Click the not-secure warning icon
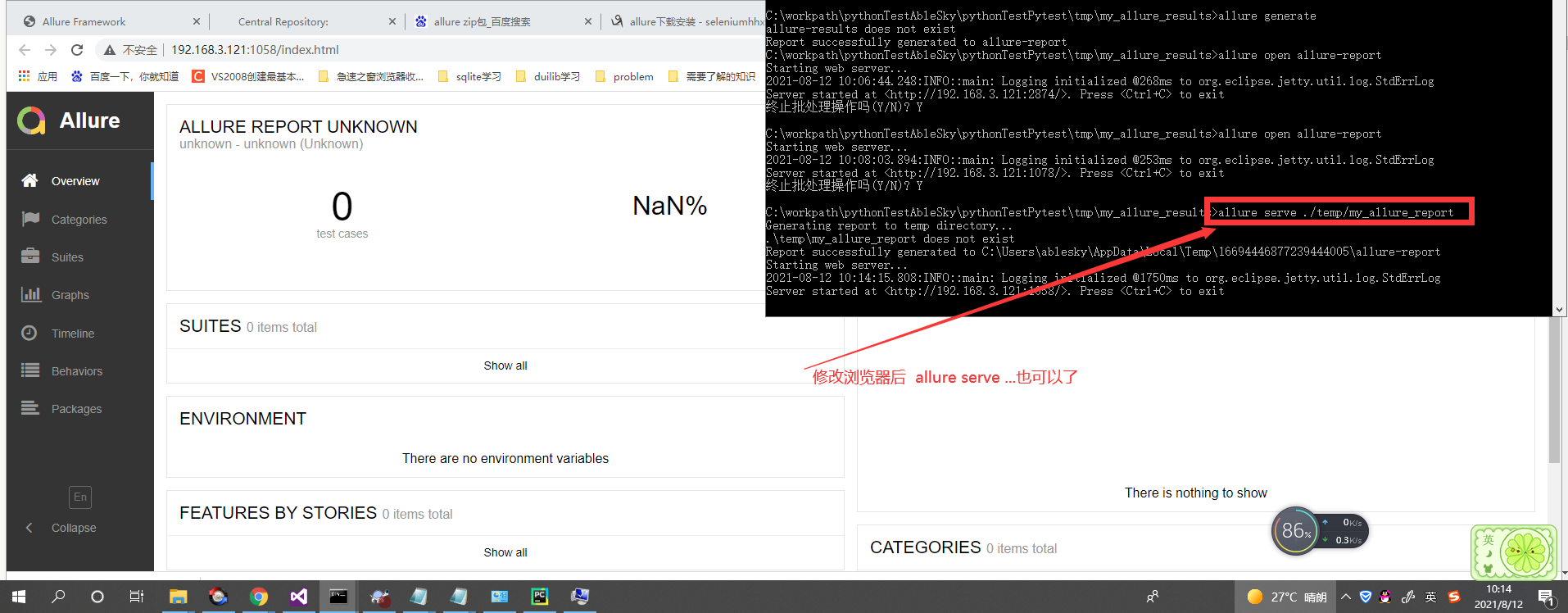 click(110, 50)
